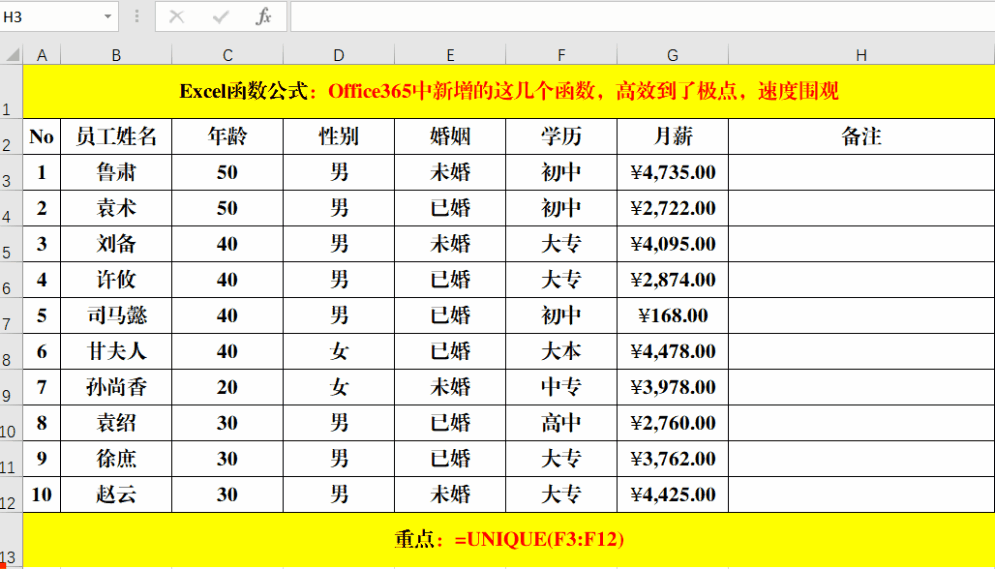Screen dimensions: 995x569
Task: Select education cell '高中' for 袁绍
Action: pos(562,423)
